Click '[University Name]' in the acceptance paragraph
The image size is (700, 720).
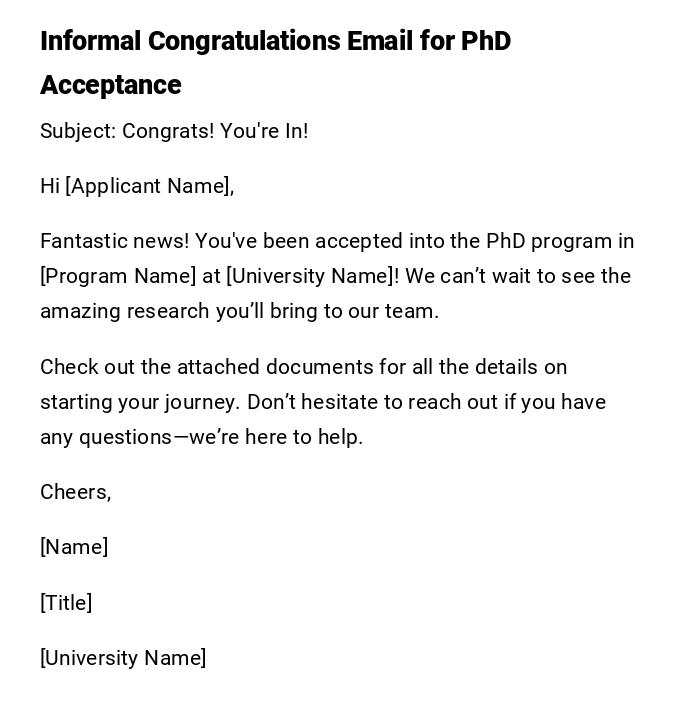pyautogui.click(x=312, y=276)
